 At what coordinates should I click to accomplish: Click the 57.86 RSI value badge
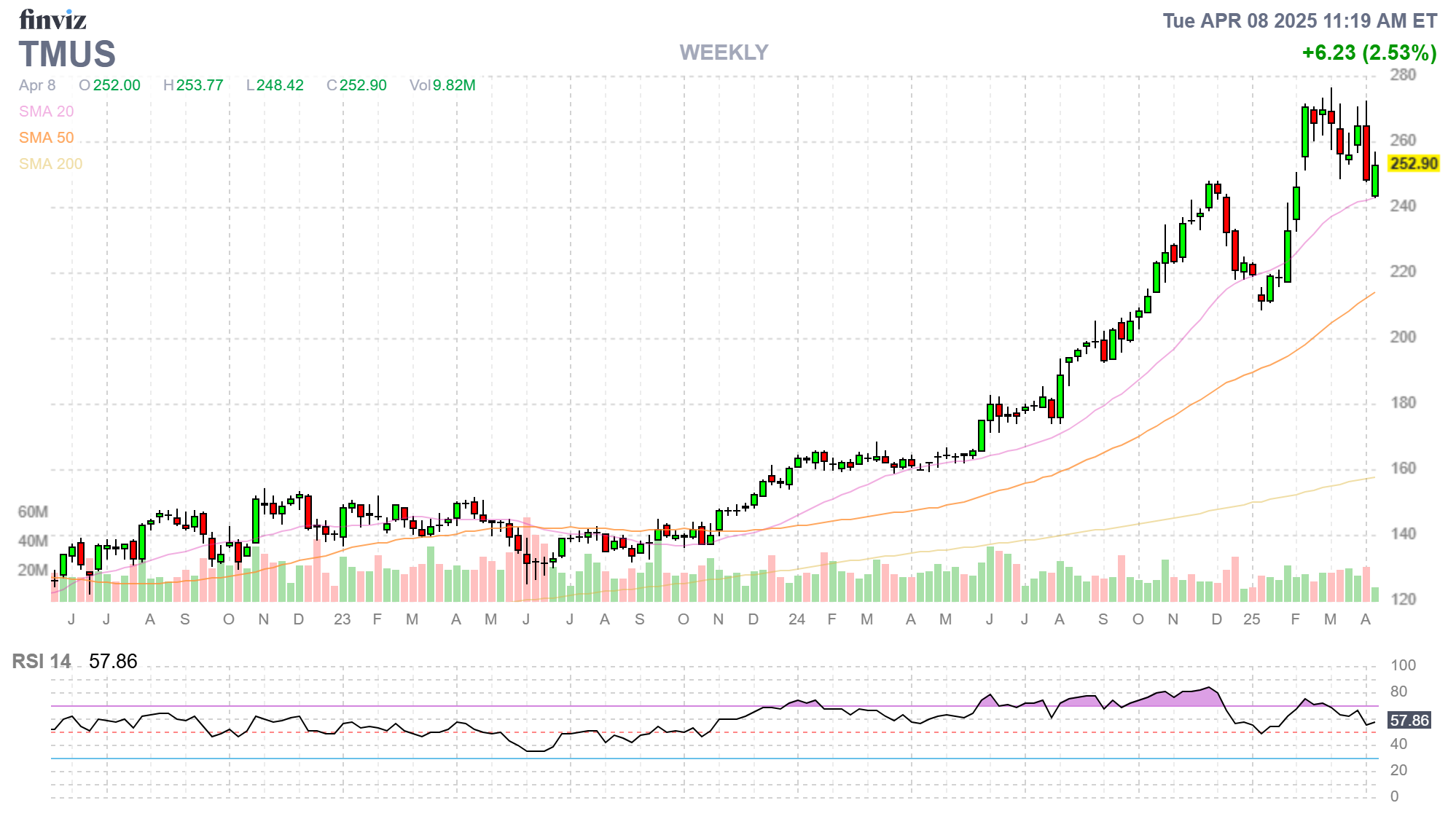(1409, 721)
